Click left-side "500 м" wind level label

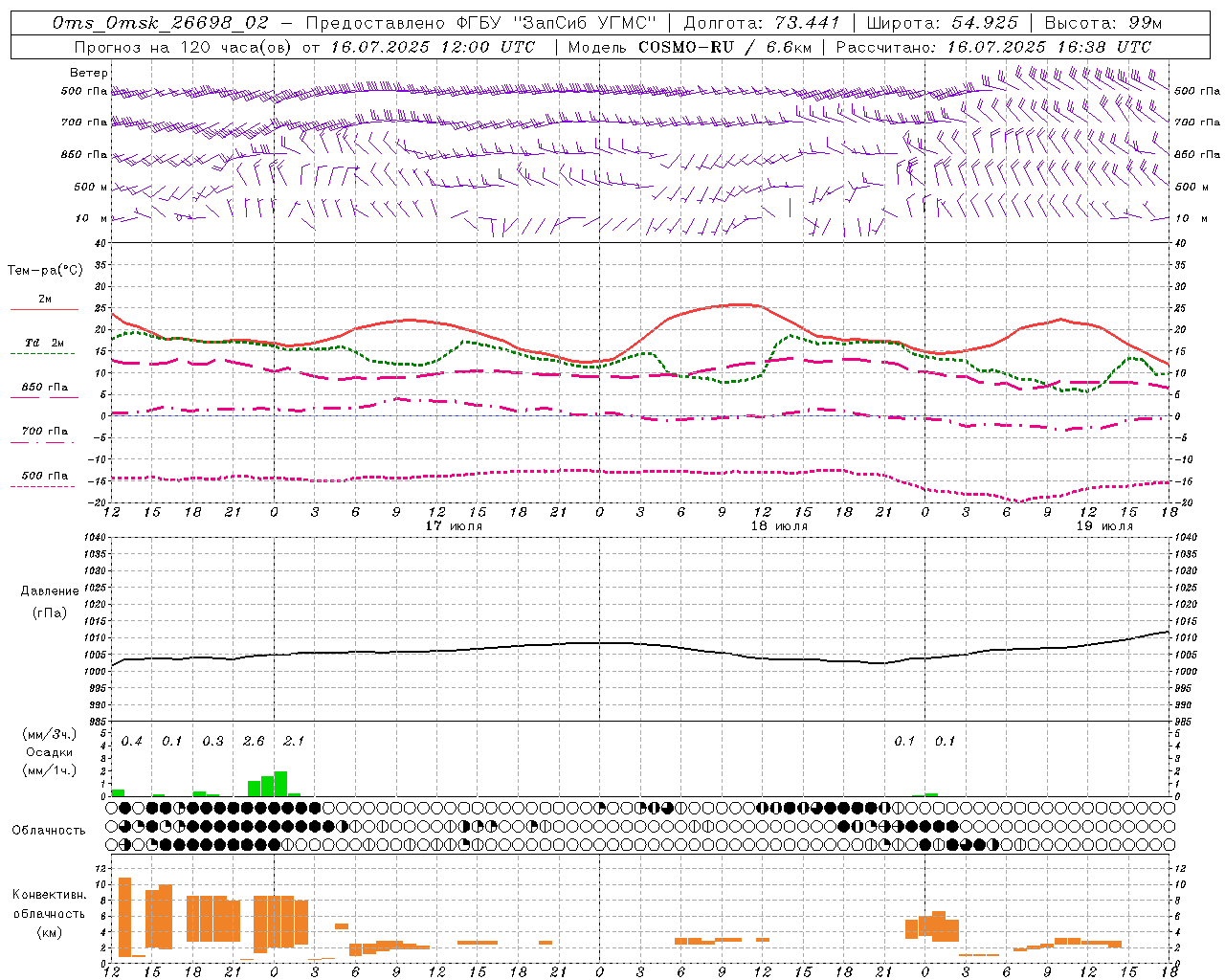(85, 187)
